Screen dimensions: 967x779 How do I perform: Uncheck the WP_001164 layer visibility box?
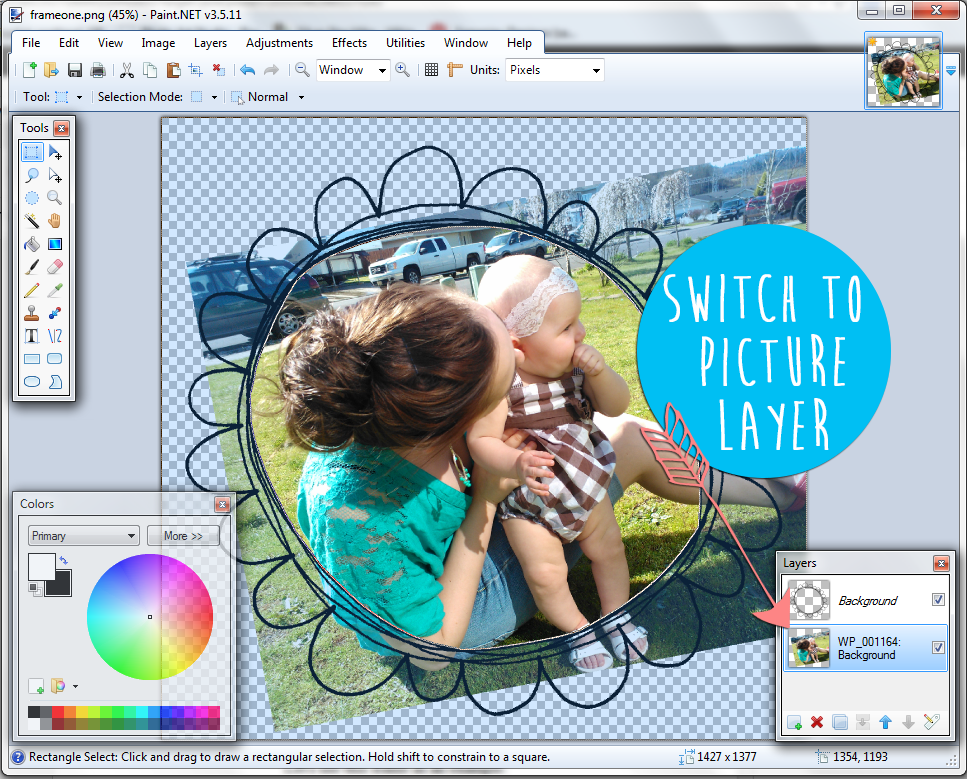tap(937, 648)
